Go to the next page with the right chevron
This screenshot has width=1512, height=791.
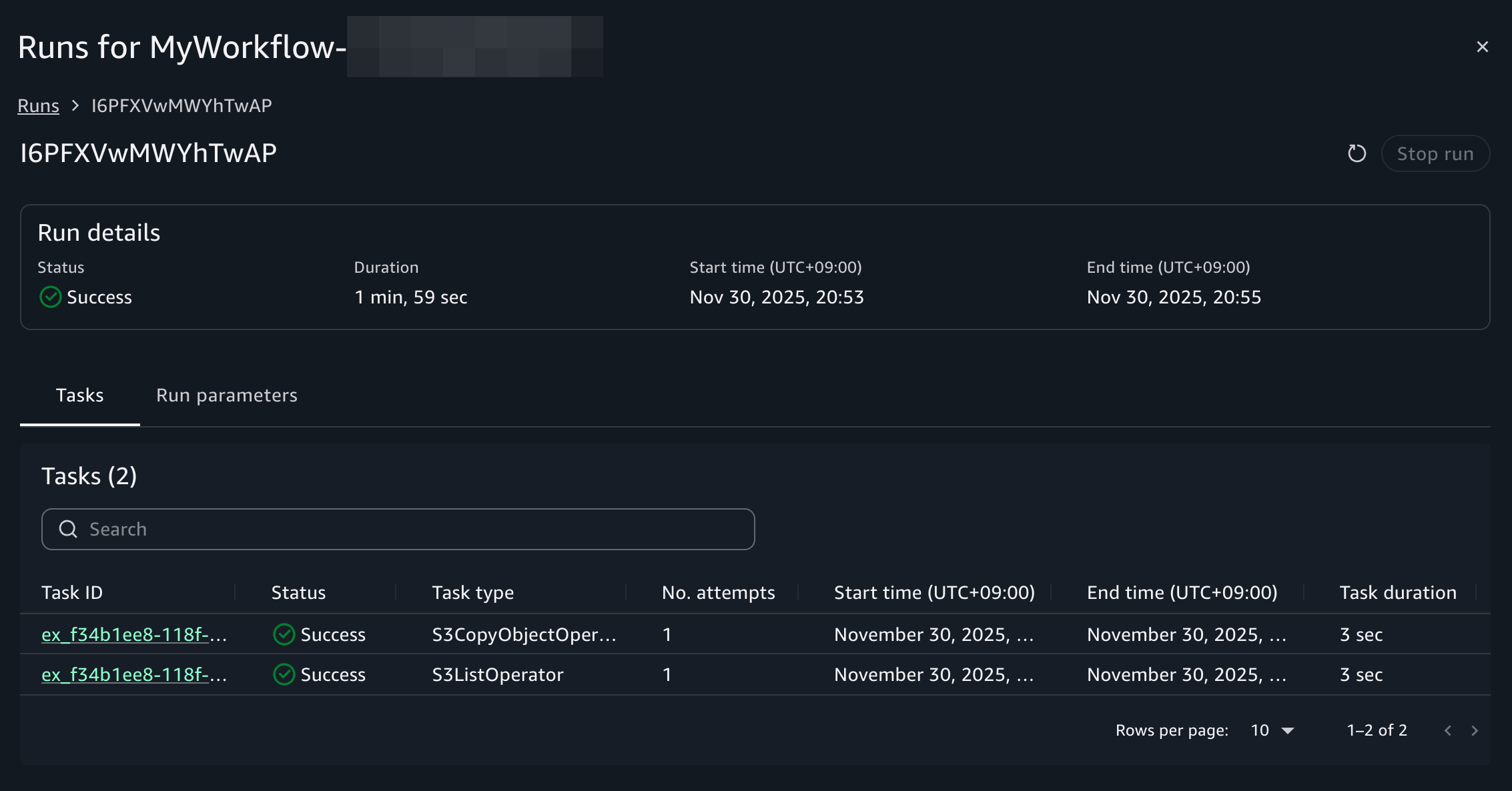click(1475, 730)
